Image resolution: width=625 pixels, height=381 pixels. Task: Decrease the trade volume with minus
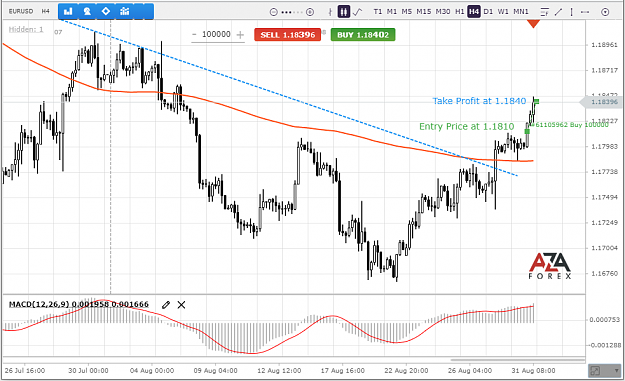click(x=194, y=35)
